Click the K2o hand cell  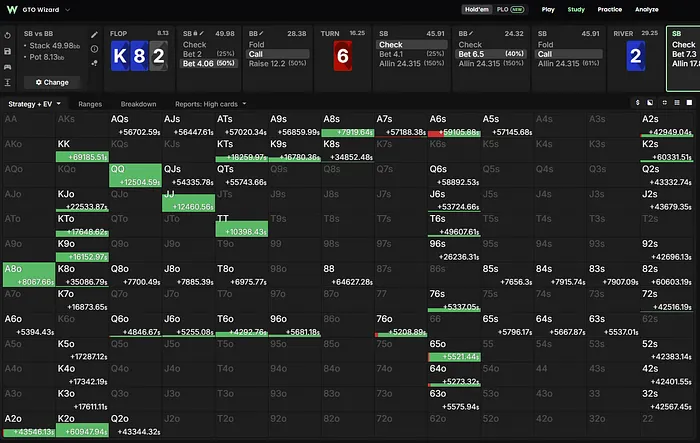(x=82, y=425)
